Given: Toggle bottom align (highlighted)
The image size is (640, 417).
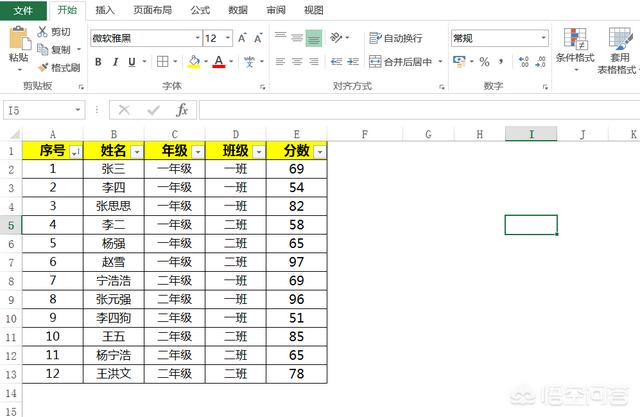Looking at the screenshot, I should point(314,38).
